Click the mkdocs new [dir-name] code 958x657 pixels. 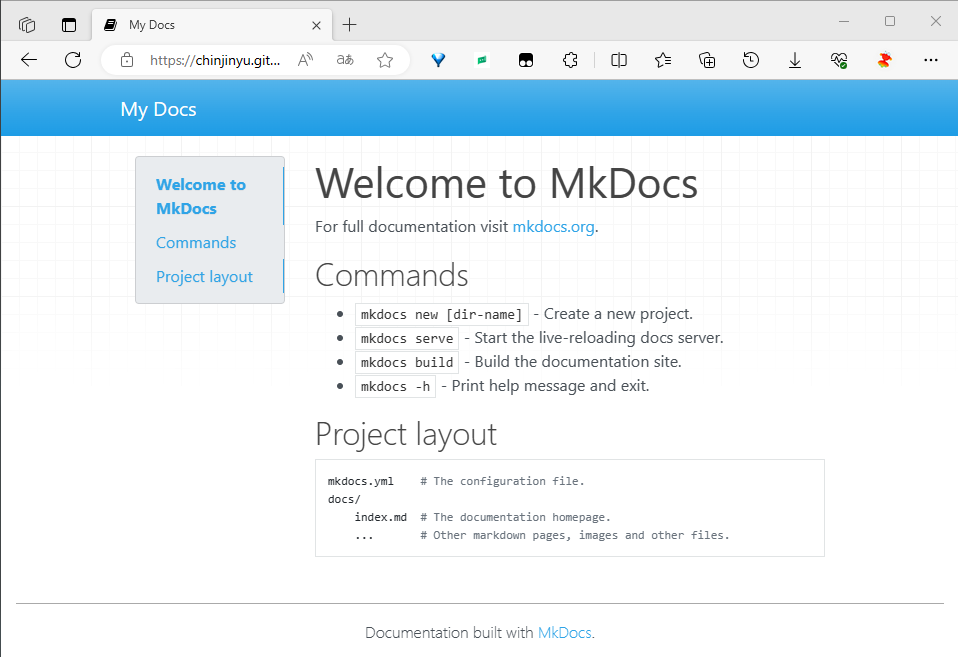(441, 315)
